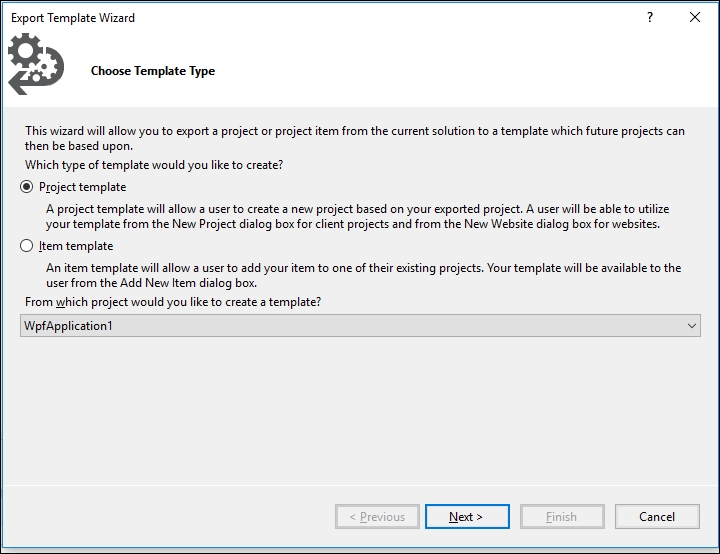Click the Item template label text

76,246
